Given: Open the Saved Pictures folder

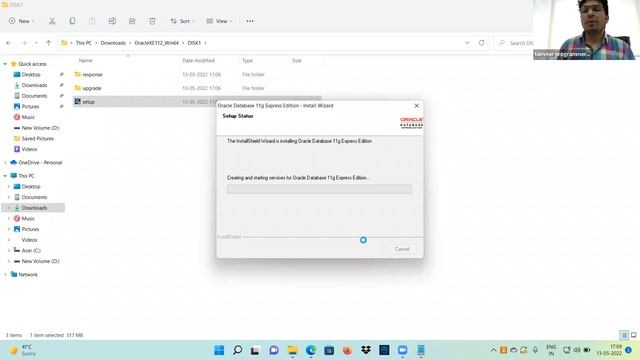Looking at the screenshot, I should (38, 138).
